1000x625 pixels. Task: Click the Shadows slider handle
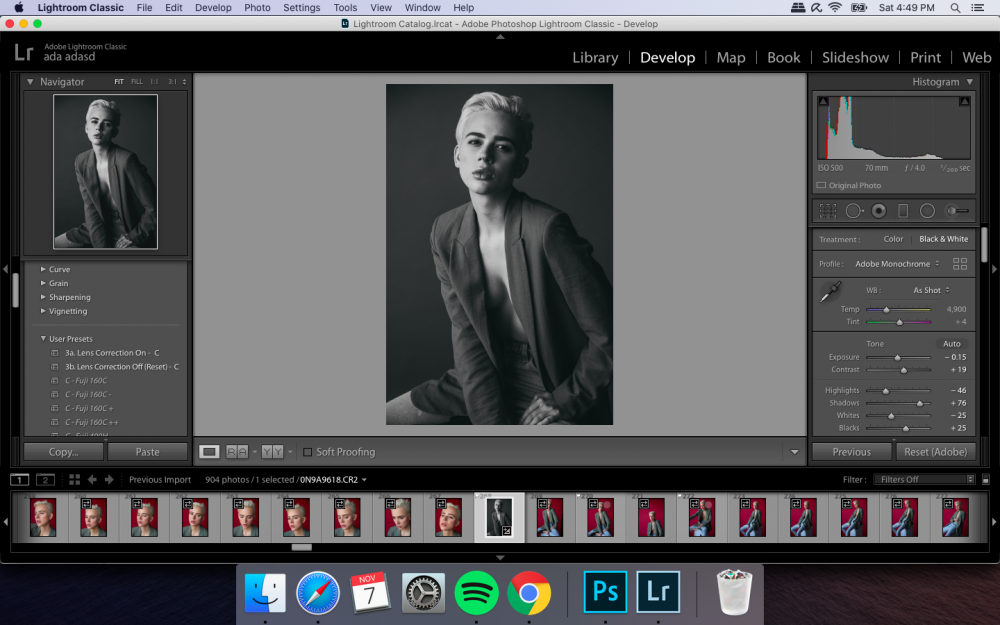(919, 403)
